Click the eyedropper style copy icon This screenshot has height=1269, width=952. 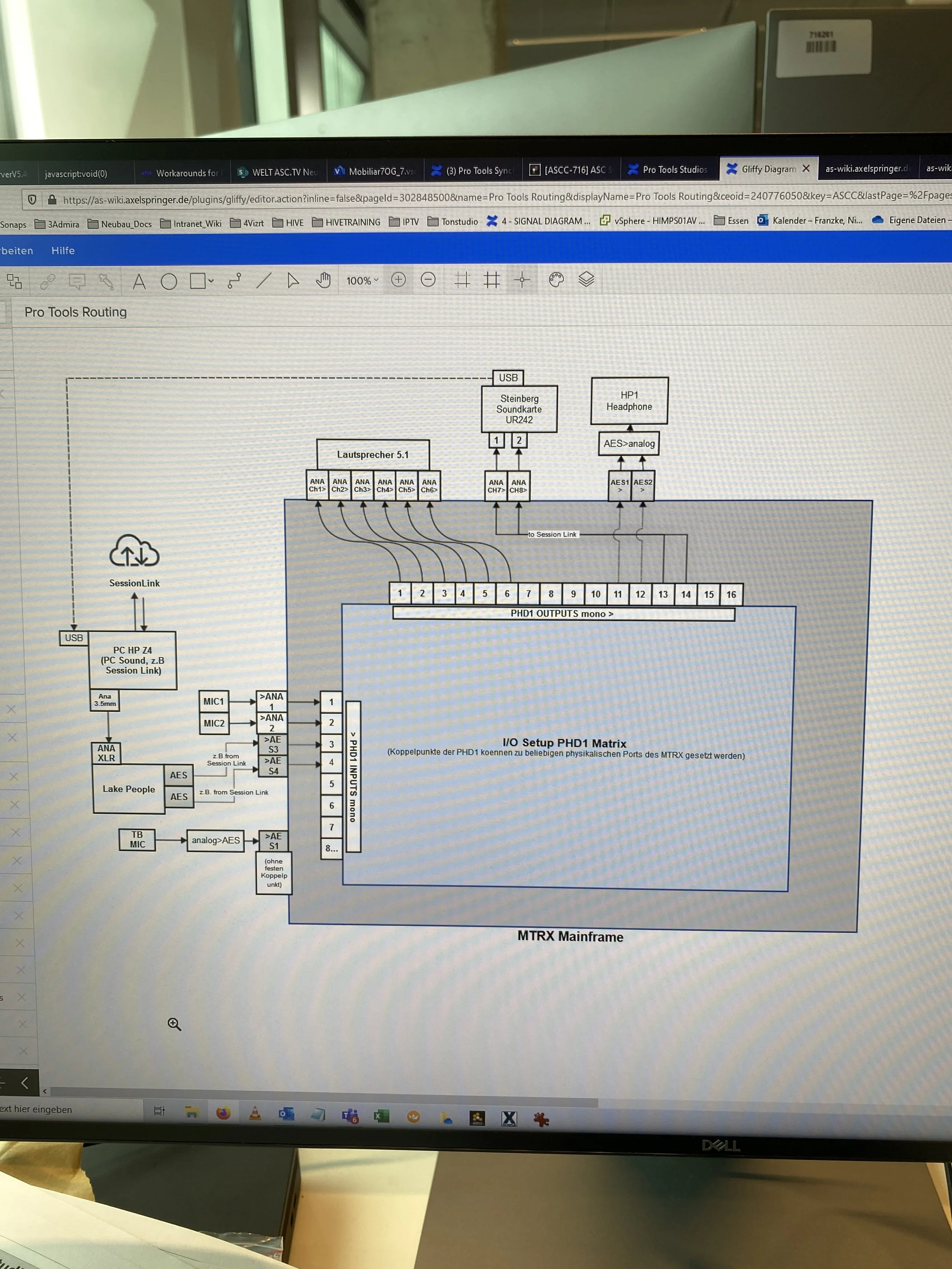pos(106,282)
